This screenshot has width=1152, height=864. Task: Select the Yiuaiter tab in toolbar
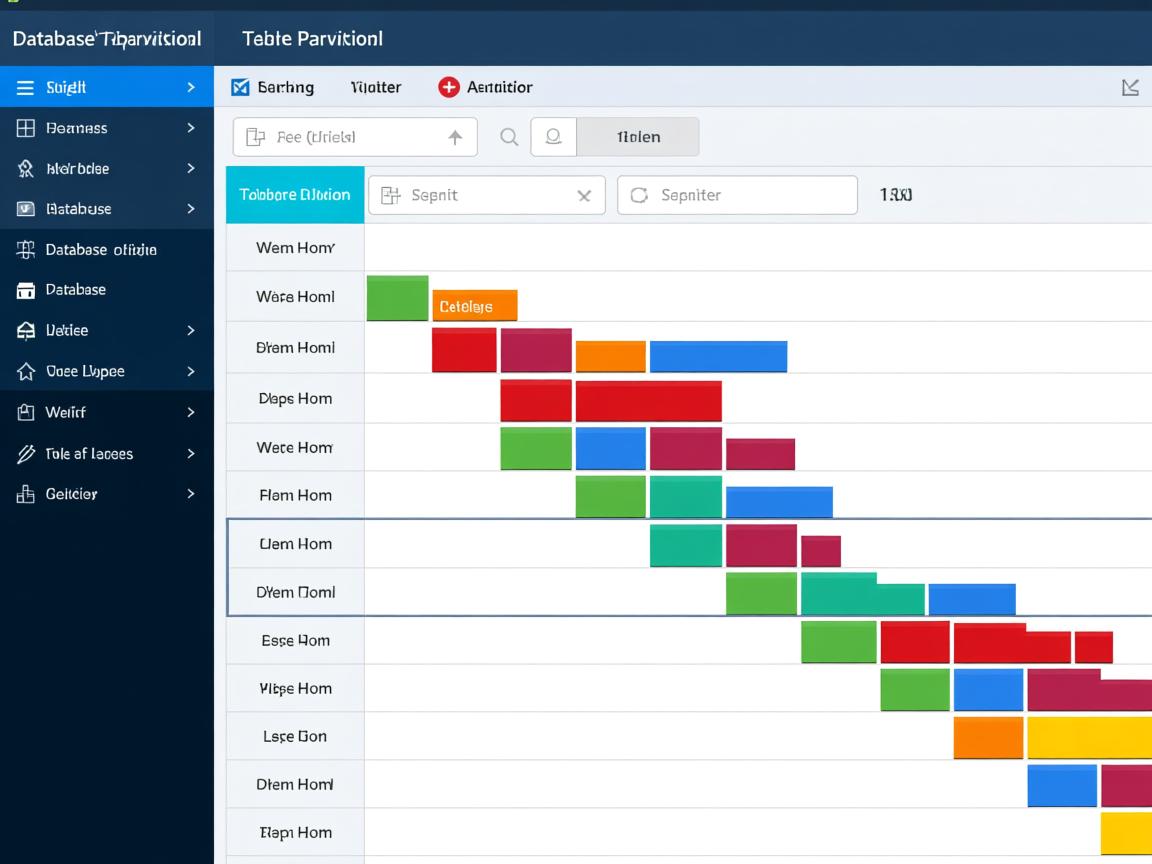pos(376,87)
